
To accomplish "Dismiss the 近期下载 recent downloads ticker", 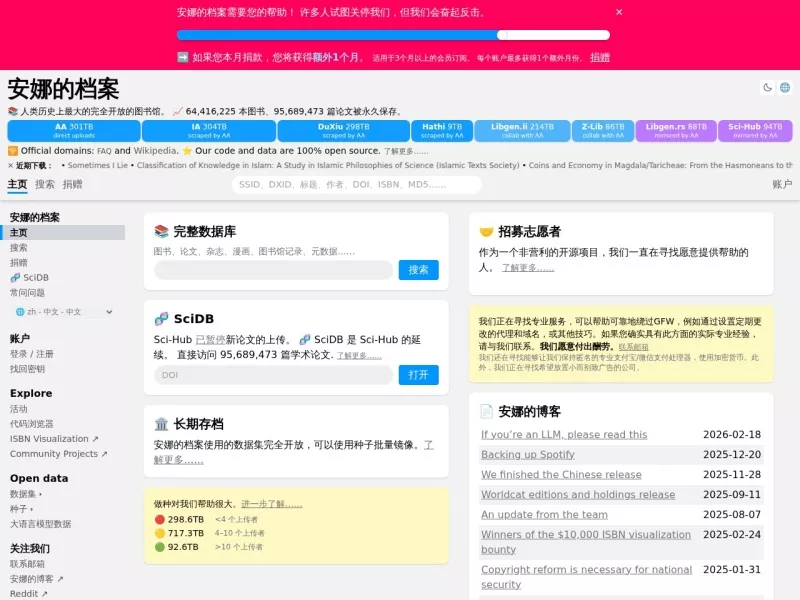I will coord(10,165).
